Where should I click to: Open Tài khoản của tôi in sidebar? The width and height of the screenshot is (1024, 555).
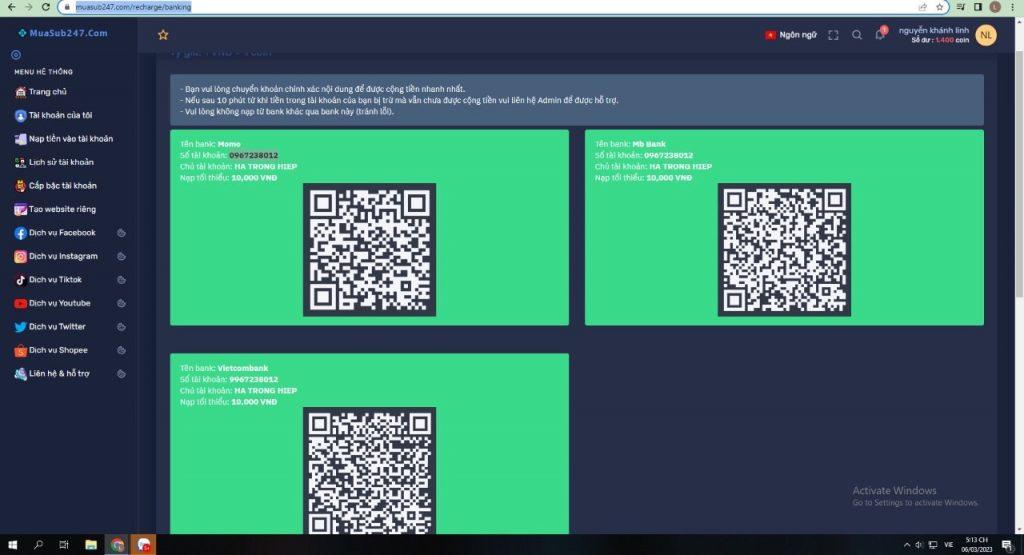tap(54, 116)
